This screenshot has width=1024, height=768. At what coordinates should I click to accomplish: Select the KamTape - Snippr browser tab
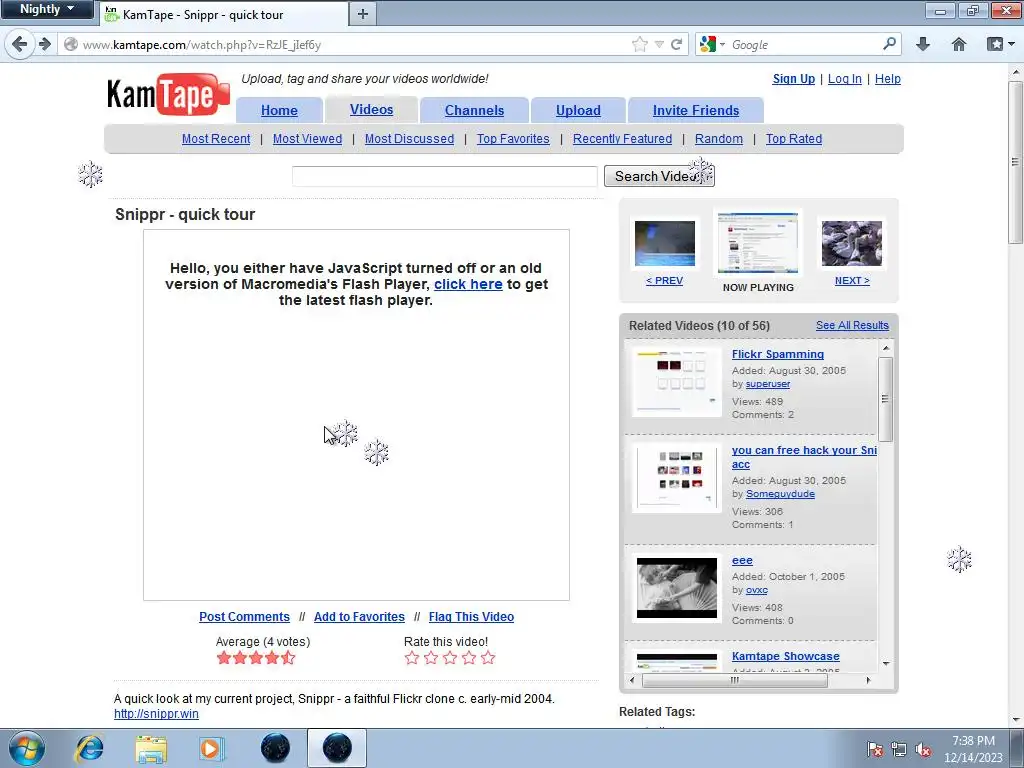click(225, 14)
